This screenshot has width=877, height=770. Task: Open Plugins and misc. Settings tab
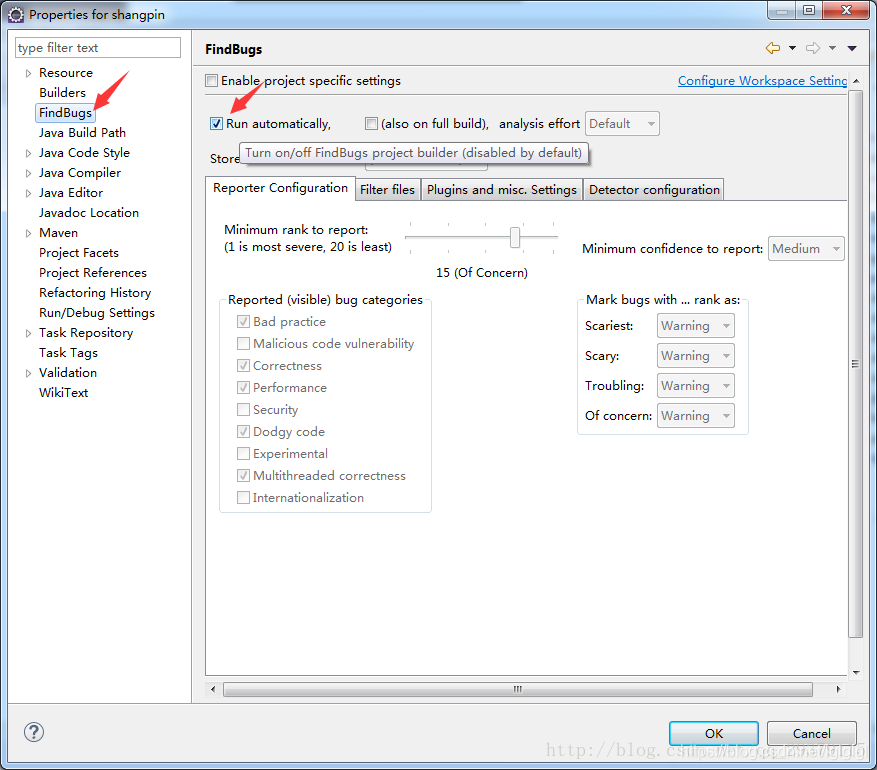coord(502,190)
